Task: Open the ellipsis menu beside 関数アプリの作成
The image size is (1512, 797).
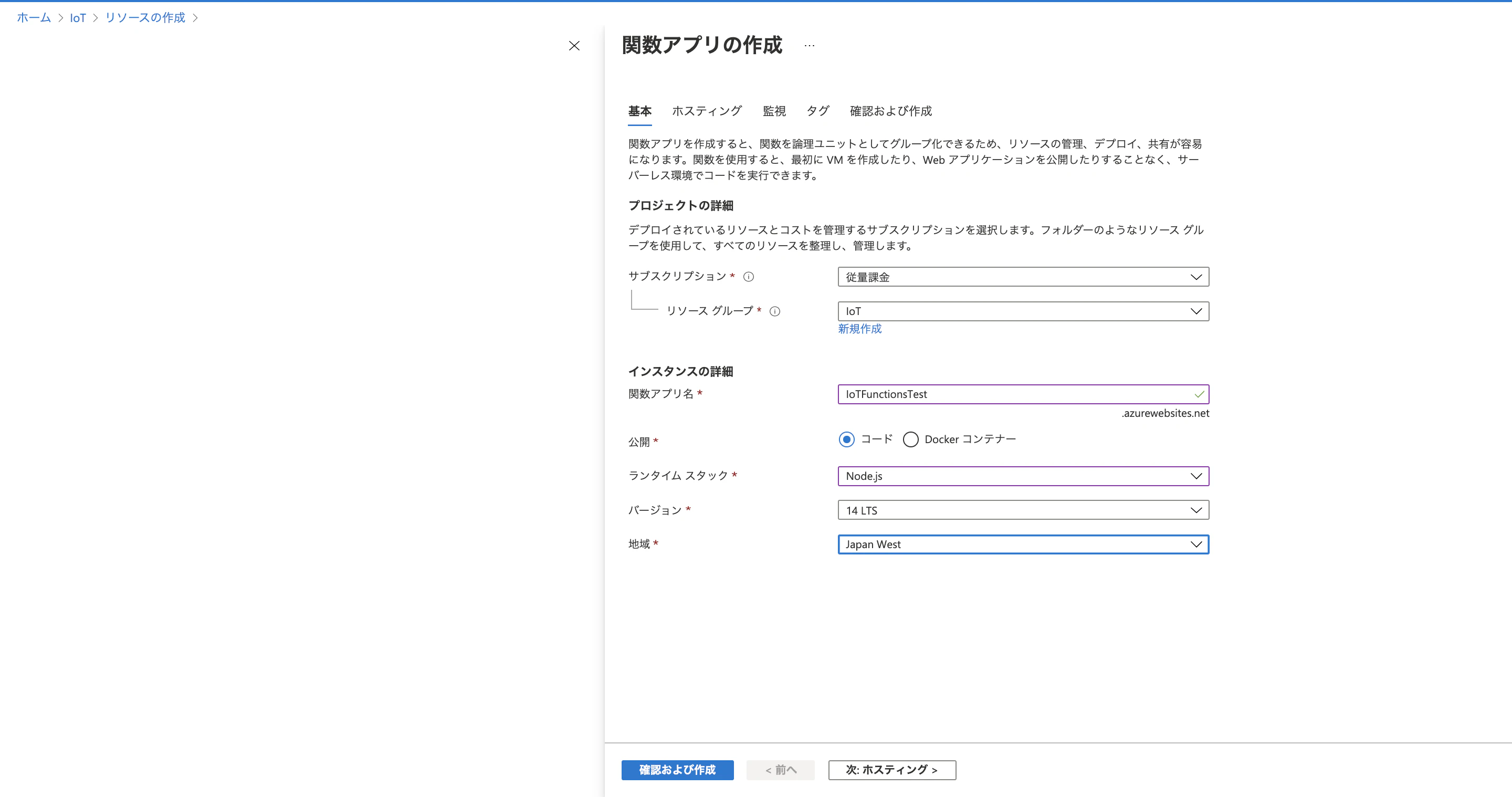Action: [x=810, y=46]
